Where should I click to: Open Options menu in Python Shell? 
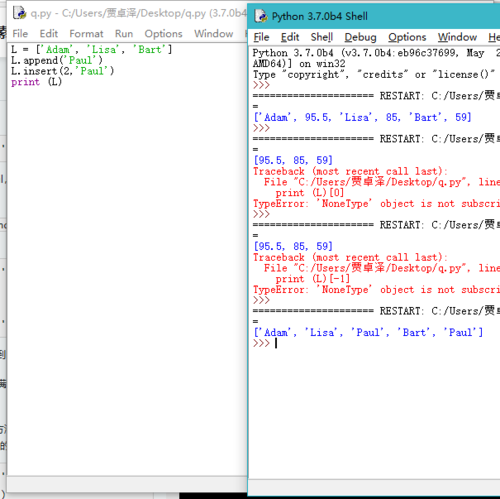[x=407, y=37]
